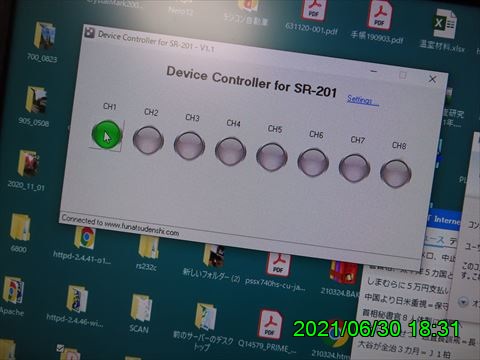Open the Settings link
The image size is (480, 360).
[363, 100]
